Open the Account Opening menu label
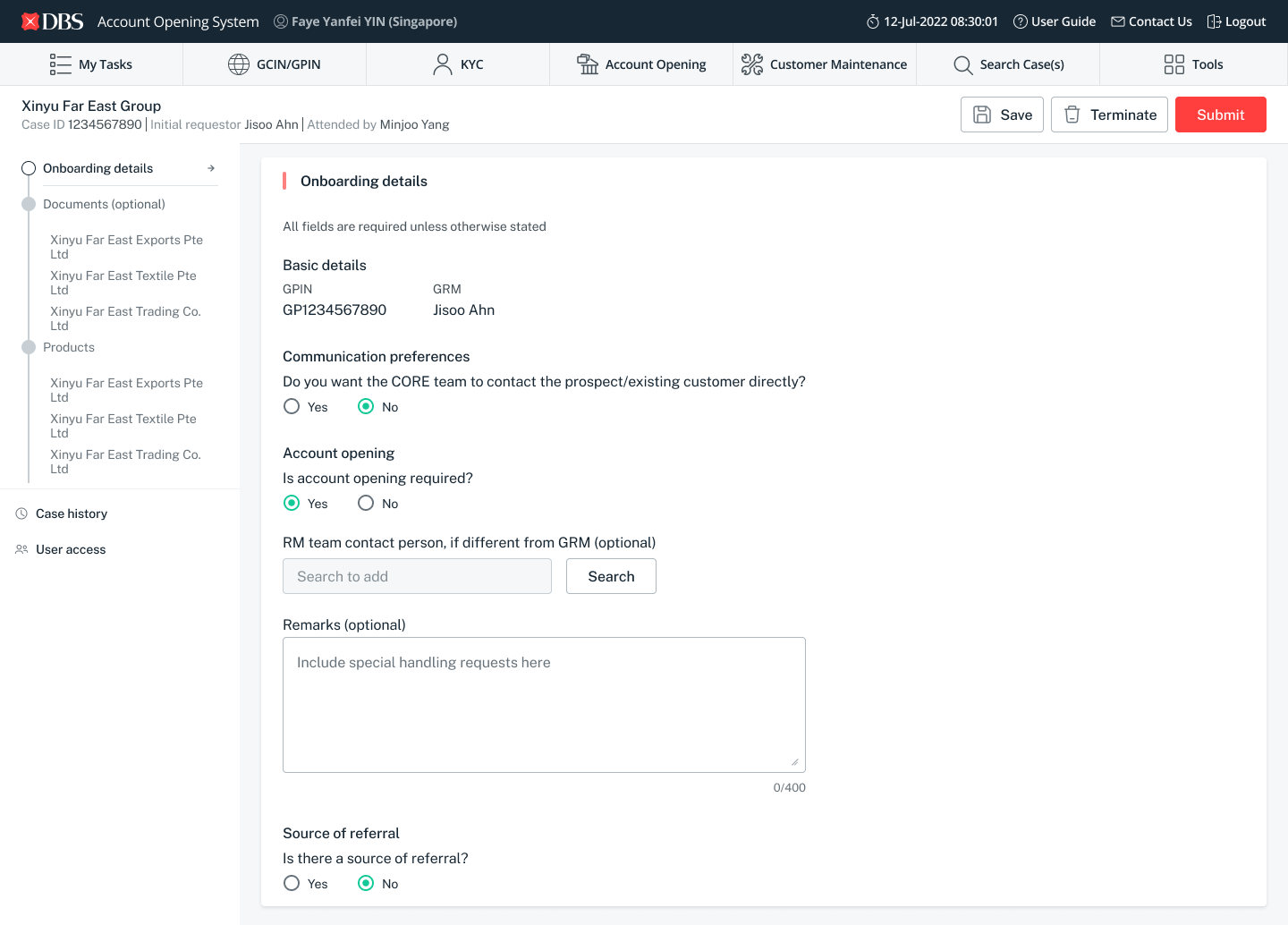 656,64
